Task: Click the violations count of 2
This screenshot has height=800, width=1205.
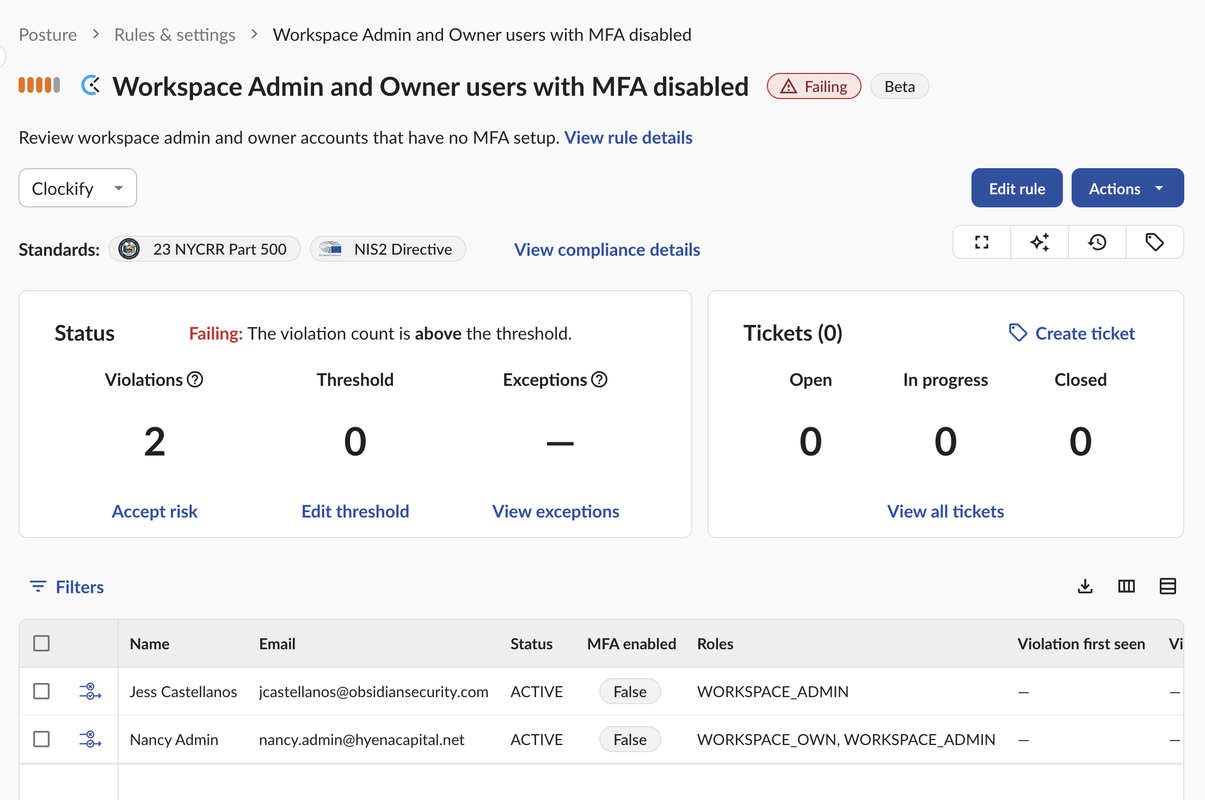Action: [x=154, y=441]
